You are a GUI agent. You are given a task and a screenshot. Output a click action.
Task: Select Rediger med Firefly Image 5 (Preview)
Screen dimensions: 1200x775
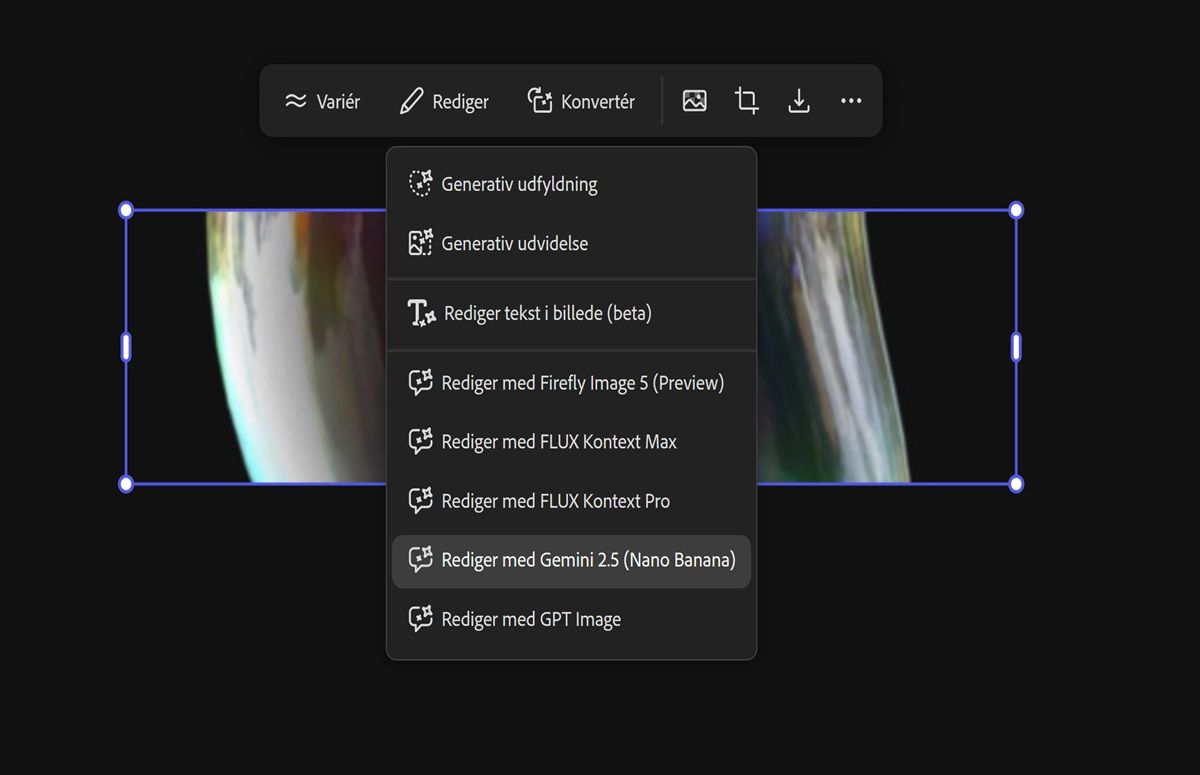(571, 383)
